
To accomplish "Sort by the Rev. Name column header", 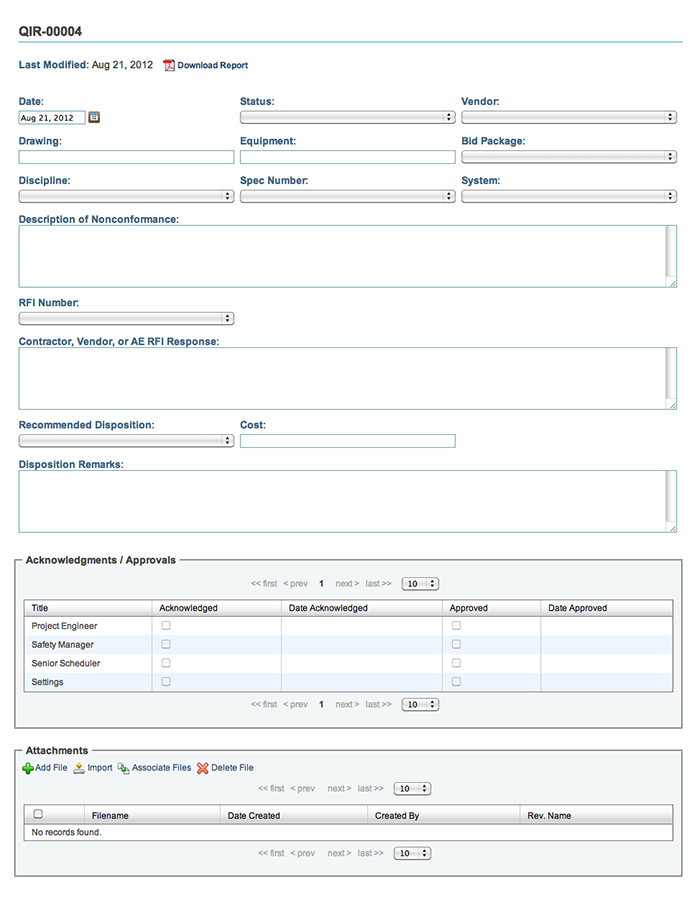I will [x=596, y=816].
